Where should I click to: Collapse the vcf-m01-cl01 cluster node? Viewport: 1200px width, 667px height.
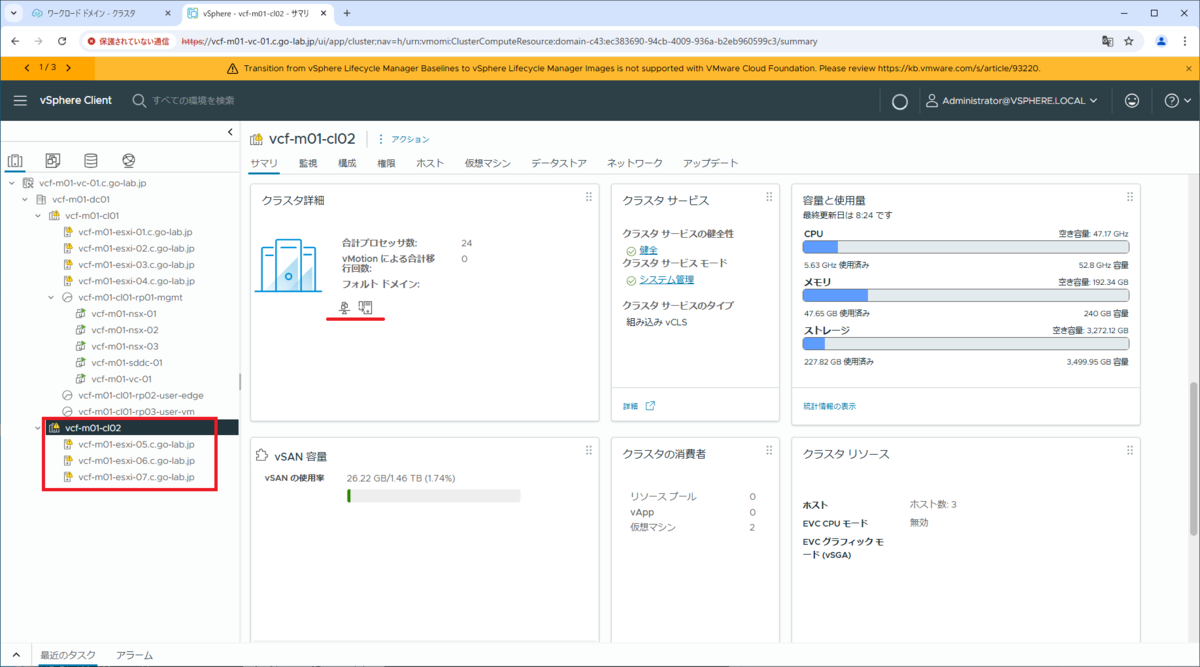click(38, 215)
